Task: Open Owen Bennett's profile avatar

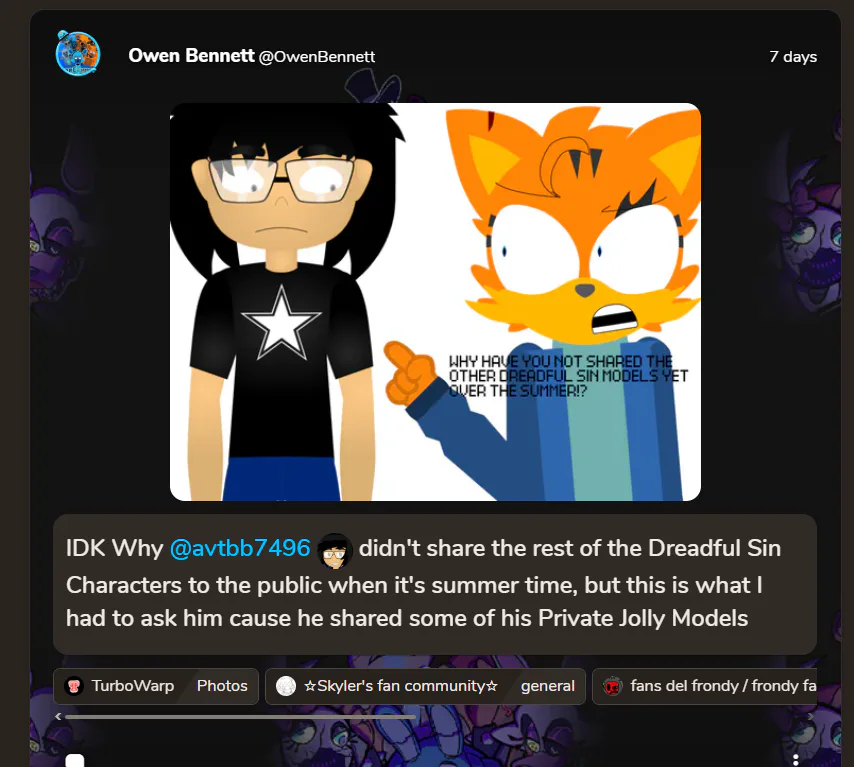Action: coord(78,53)
